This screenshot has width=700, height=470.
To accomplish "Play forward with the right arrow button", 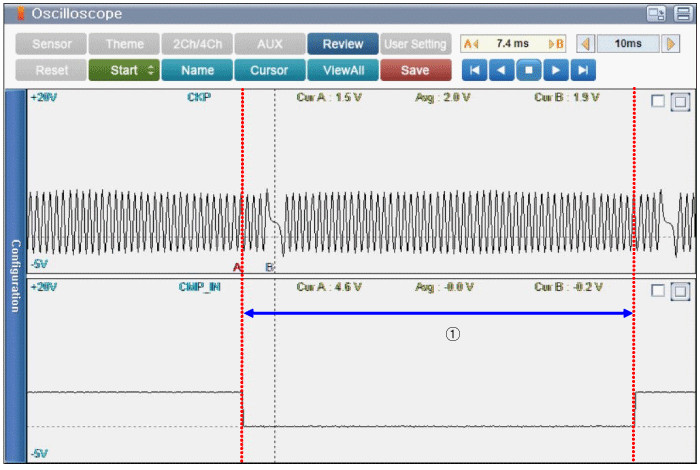I will pyautogui.click(x=556, y=70).
